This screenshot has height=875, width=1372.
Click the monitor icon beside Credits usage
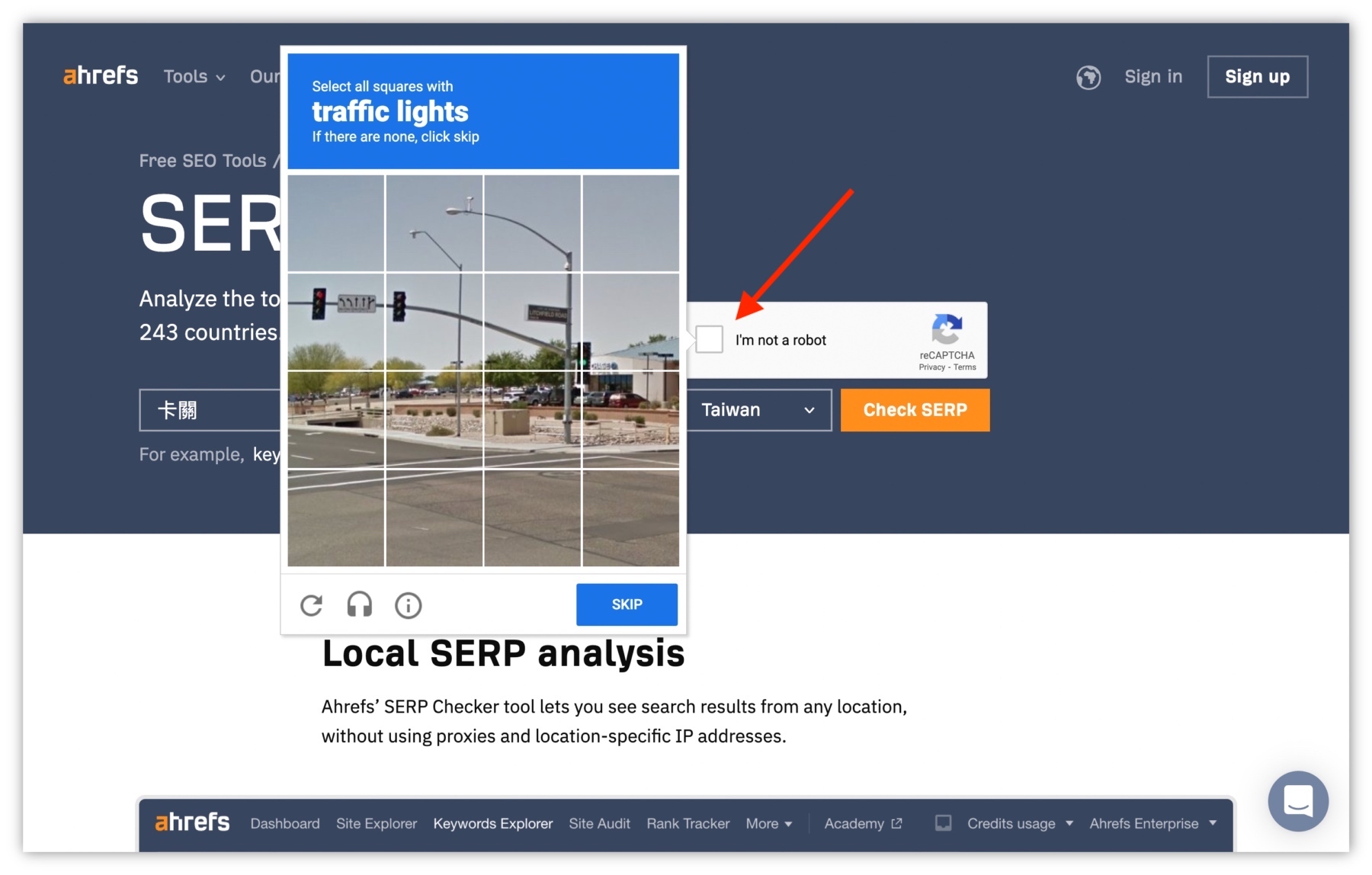(944, 823)
